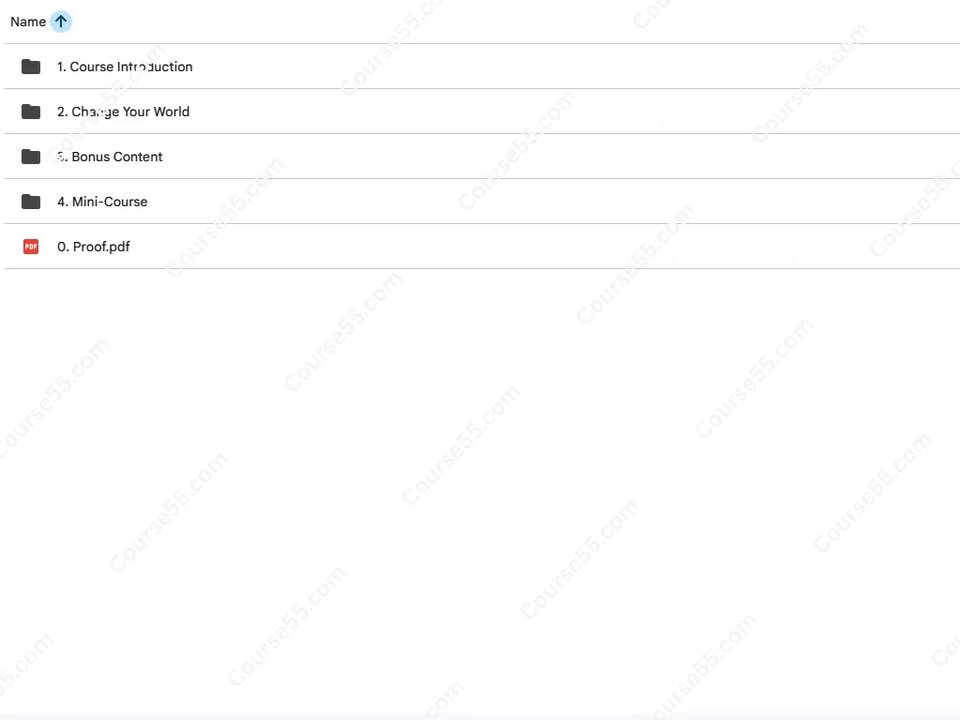Viewport: 960px width, 720px height.
Task: Click the light strip at page bottom
Action: point(480,716)
